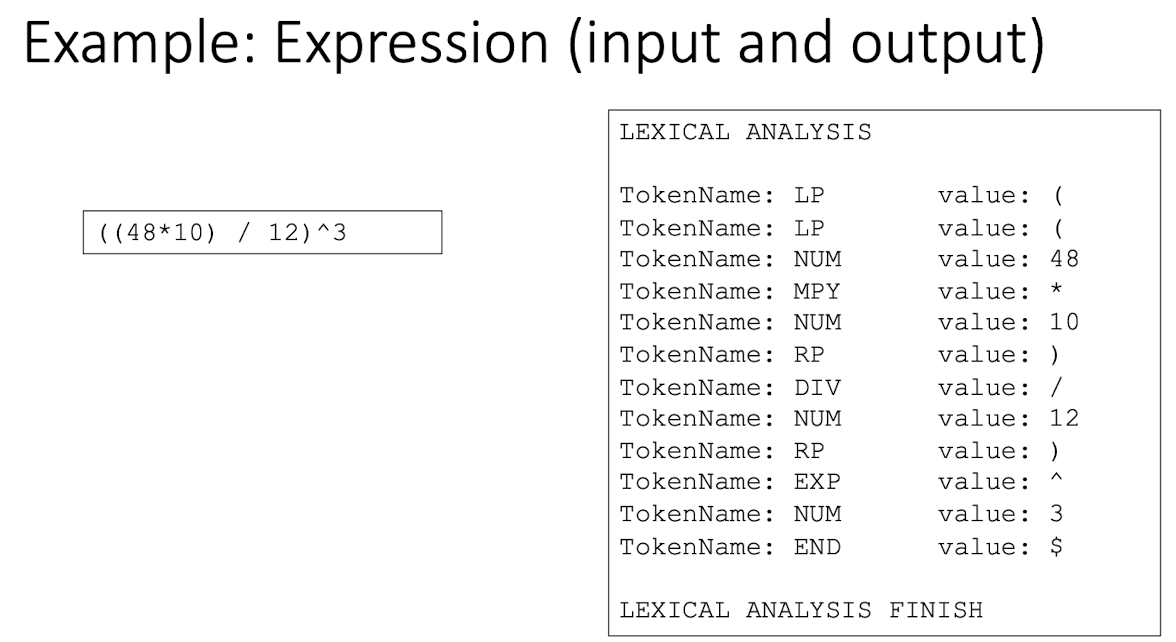1176x642 pixels.
Task: Click the 'value: 12' text
Action: [x=1008, y=419]
